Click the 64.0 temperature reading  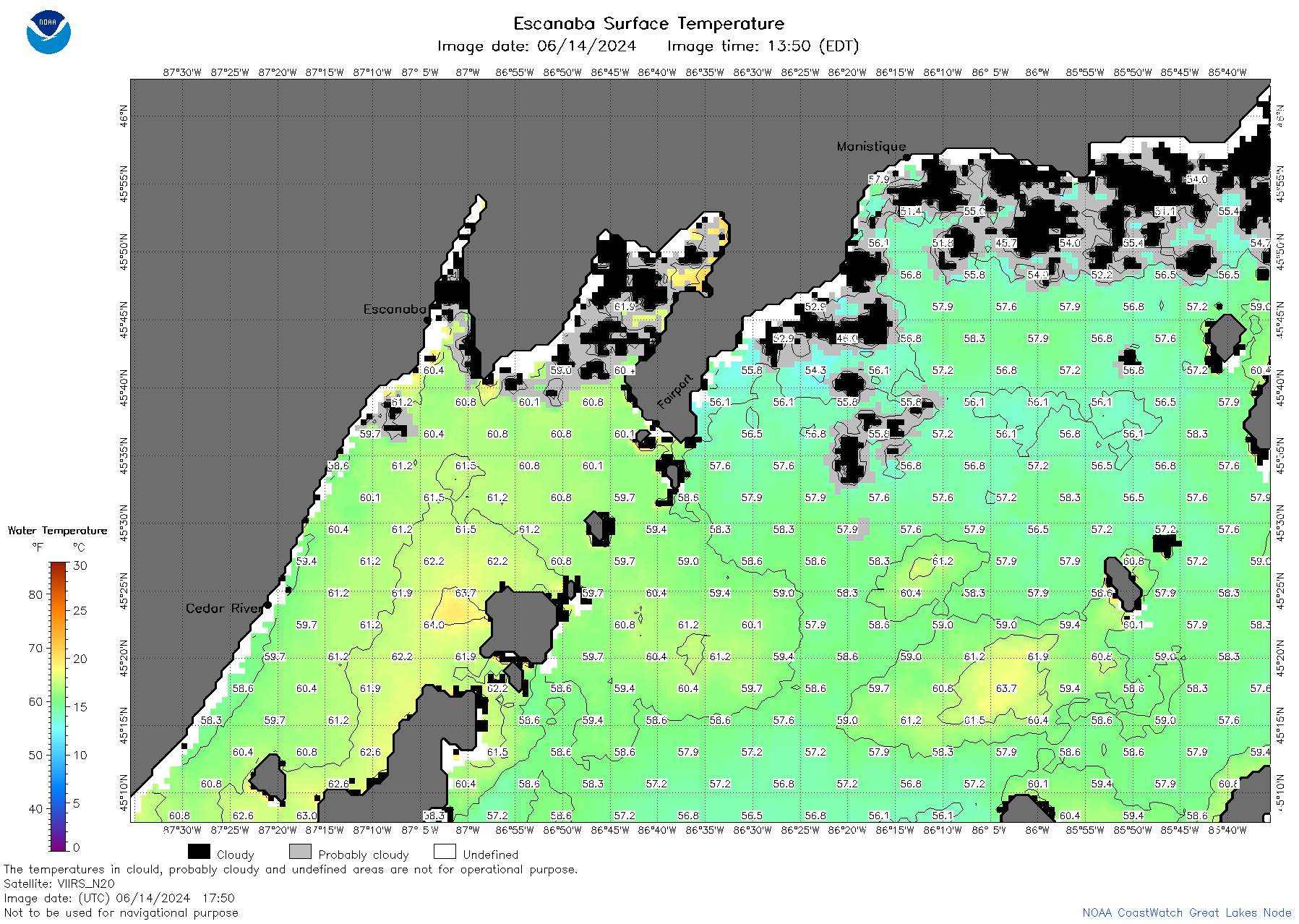click(x=434, y=625)
